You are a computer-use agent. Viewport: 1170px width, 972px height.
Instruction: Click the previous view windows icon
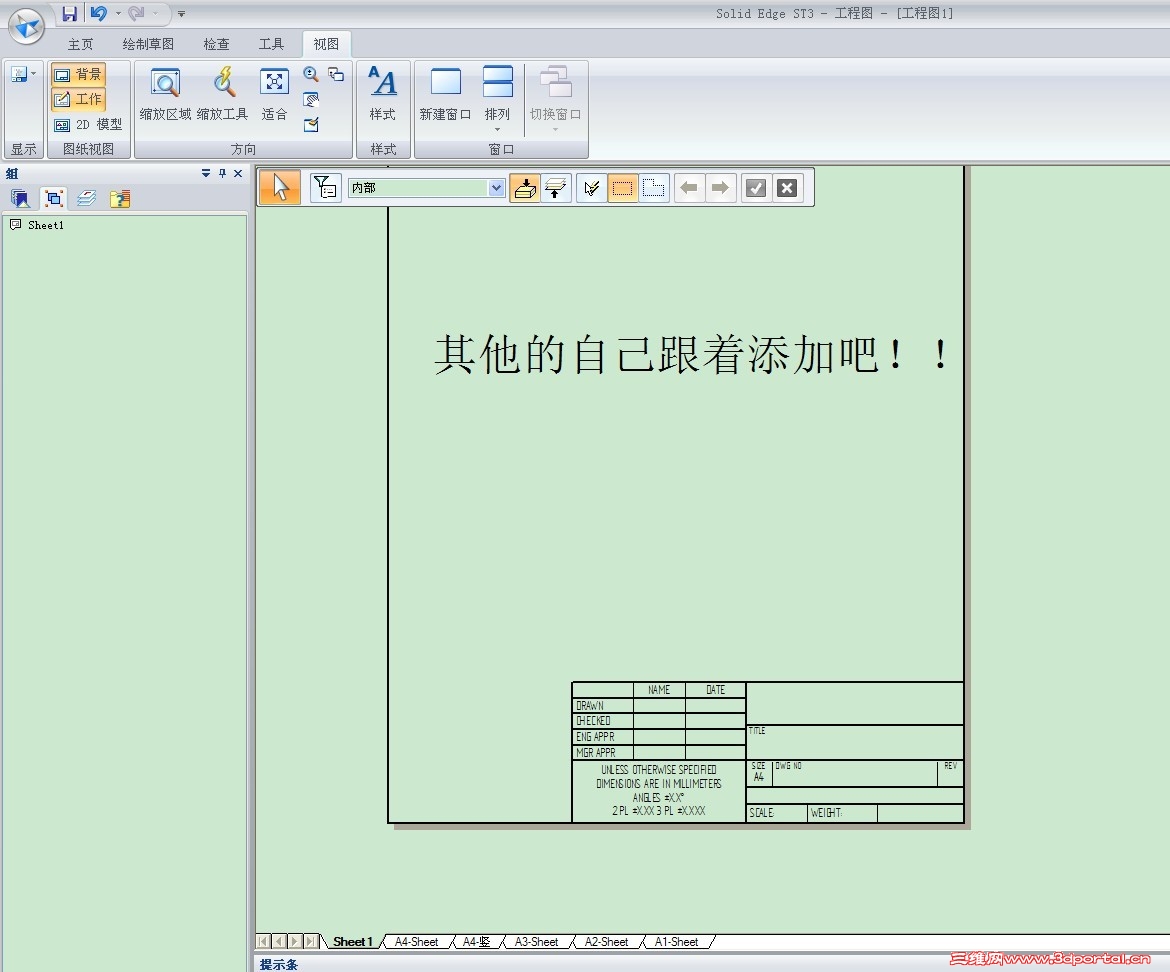[337, 74]
